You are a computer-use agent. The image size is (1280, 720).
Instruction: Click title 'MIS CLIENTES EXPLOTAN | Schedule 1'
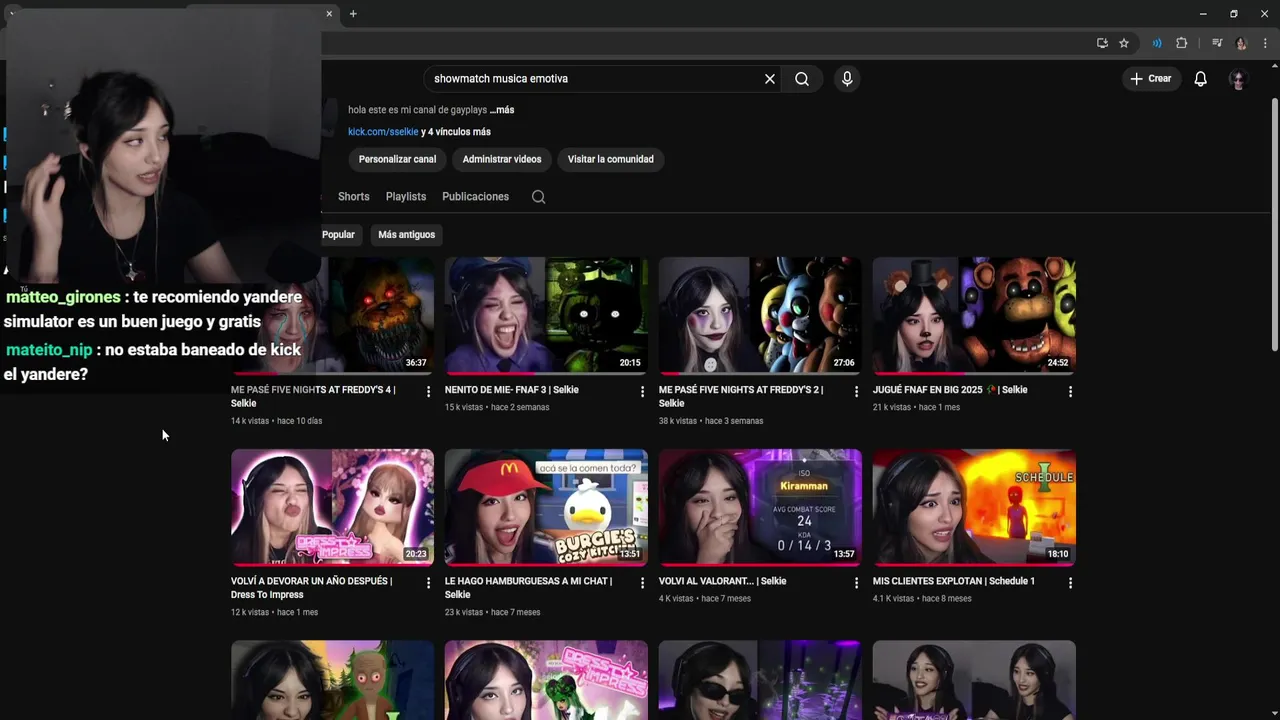click(x=954, y=581)
